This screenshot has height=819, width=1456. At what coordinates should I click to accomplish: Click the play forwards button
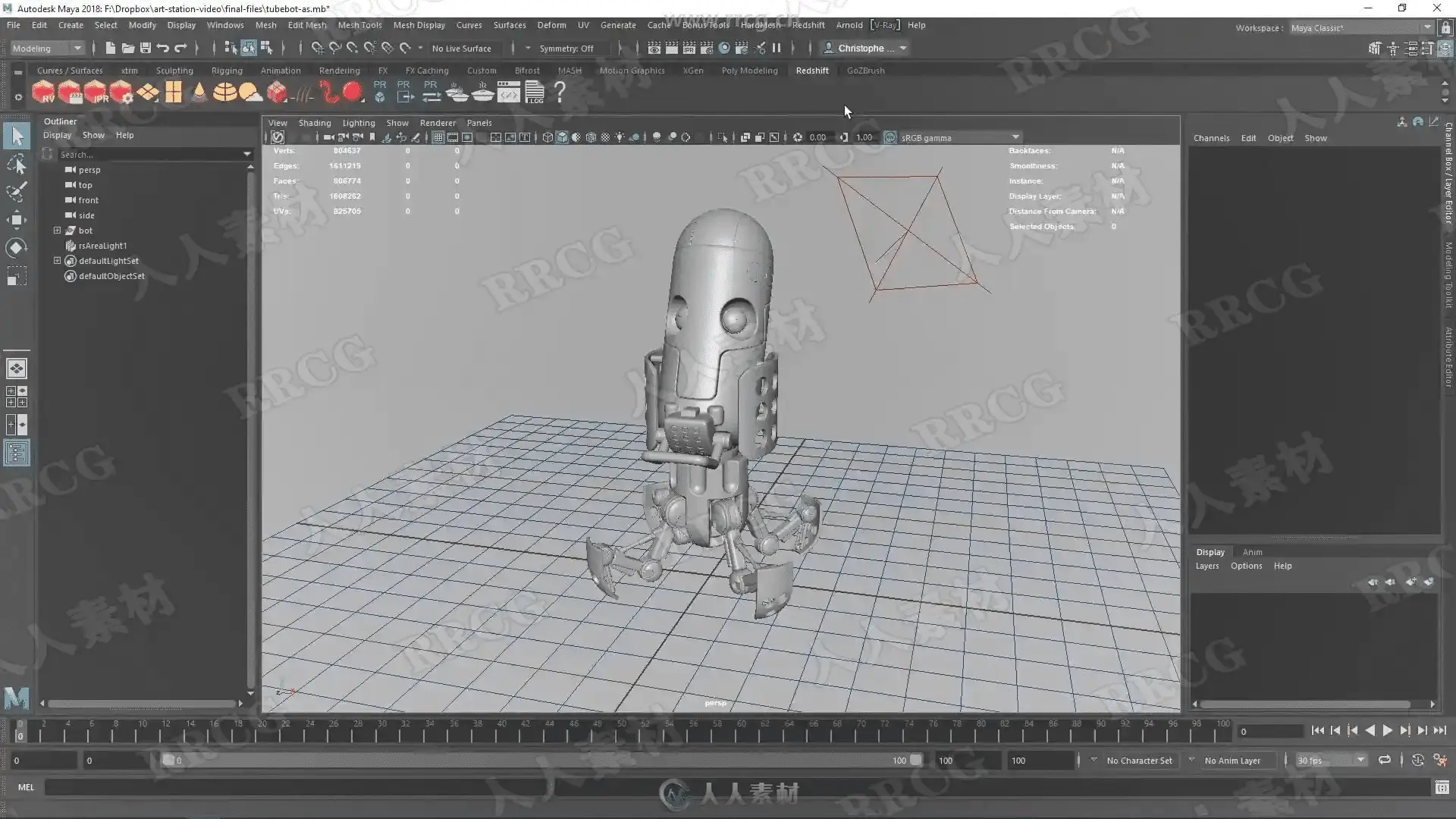click(1387, 731)
